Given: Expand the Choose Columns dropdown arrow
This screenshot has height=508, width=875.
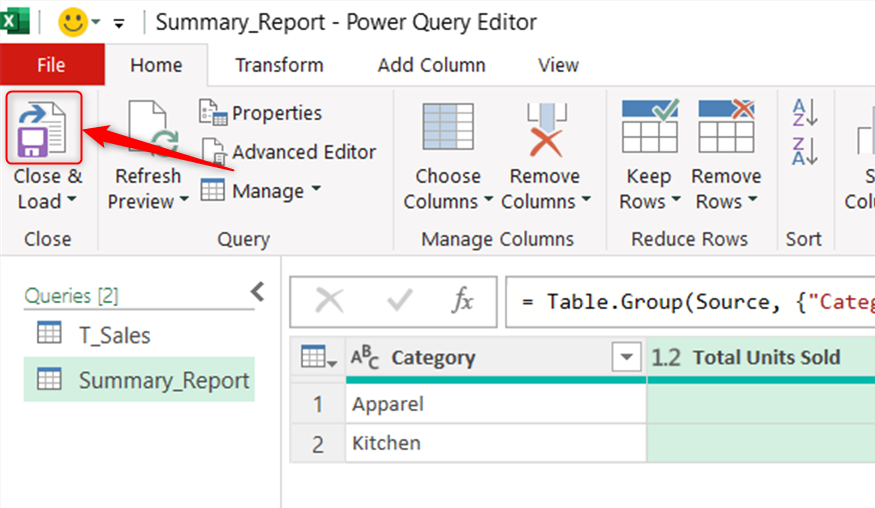Looking at the screenshot, I should [x=488, y=199].
